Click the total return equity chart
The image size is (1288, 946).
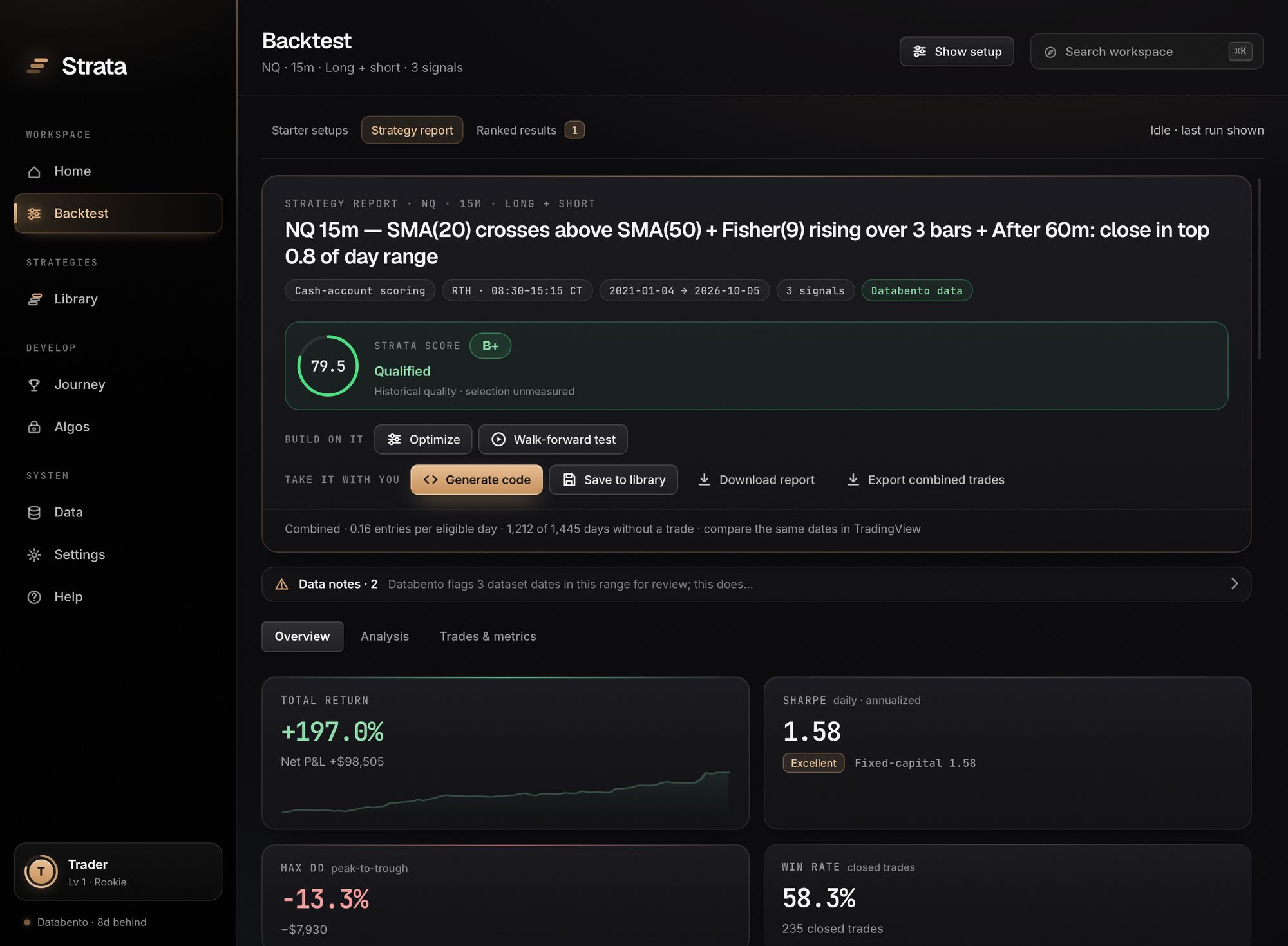(x=506, y=792)
